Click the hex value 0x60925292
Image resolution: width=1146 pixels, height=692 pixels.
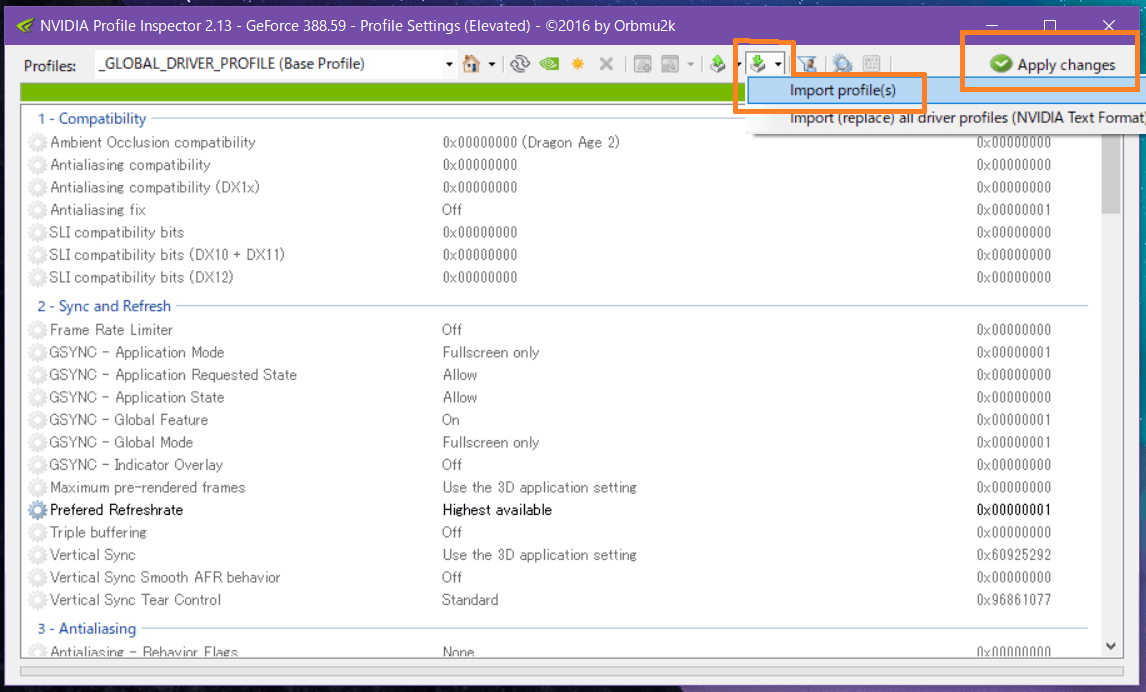pos(1014,555)
